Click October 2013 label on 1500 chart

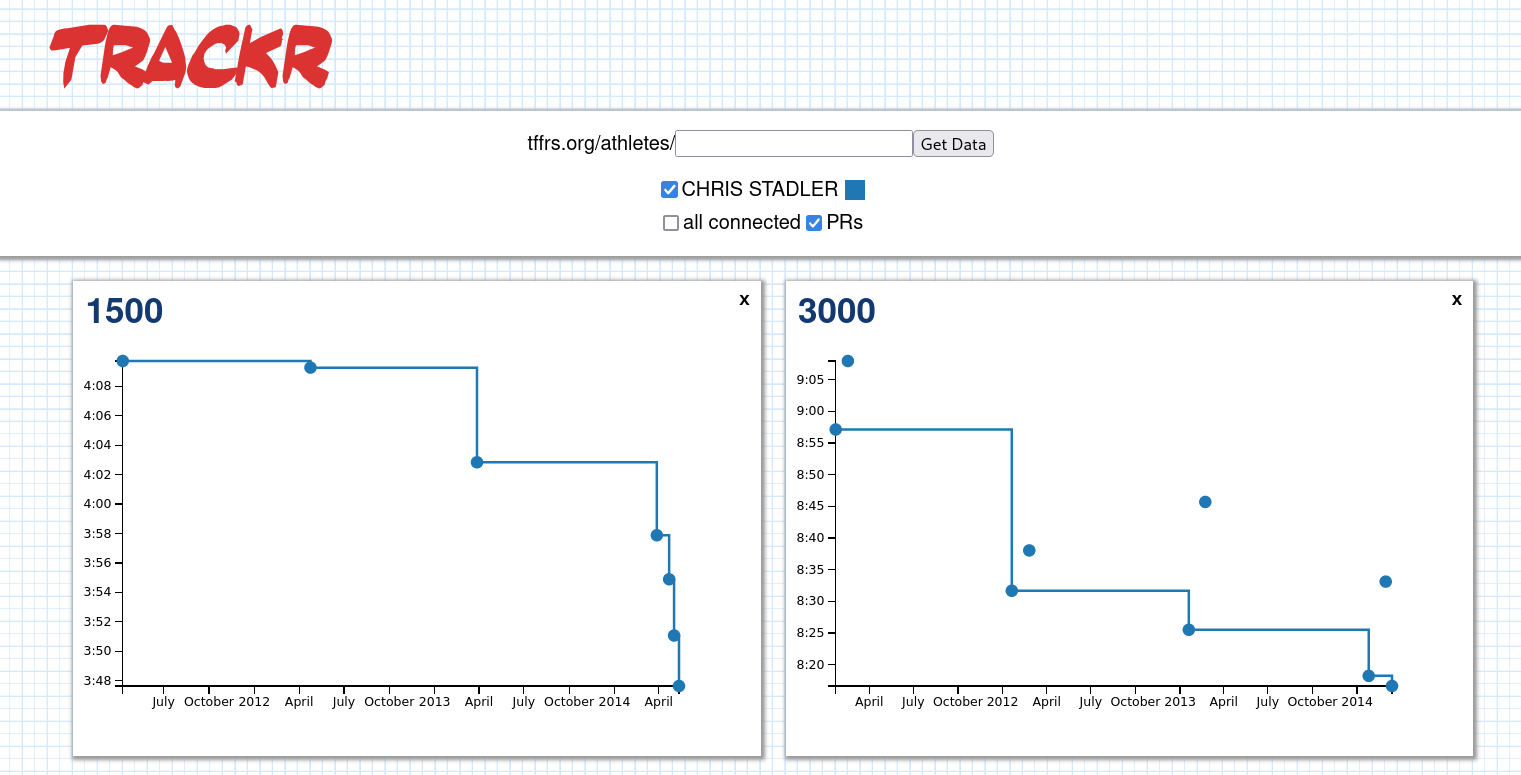[407, 702]
